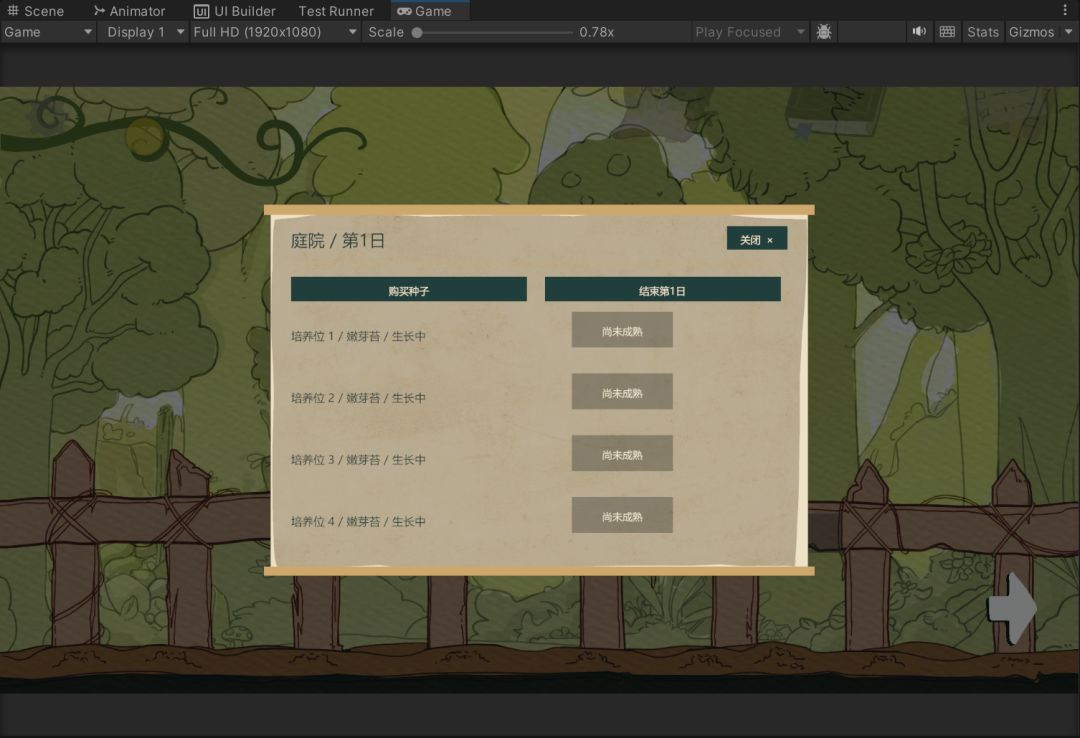Screen dimensions: 1080x738
Task: Open the Animator tab
Action: coord(129,10)
